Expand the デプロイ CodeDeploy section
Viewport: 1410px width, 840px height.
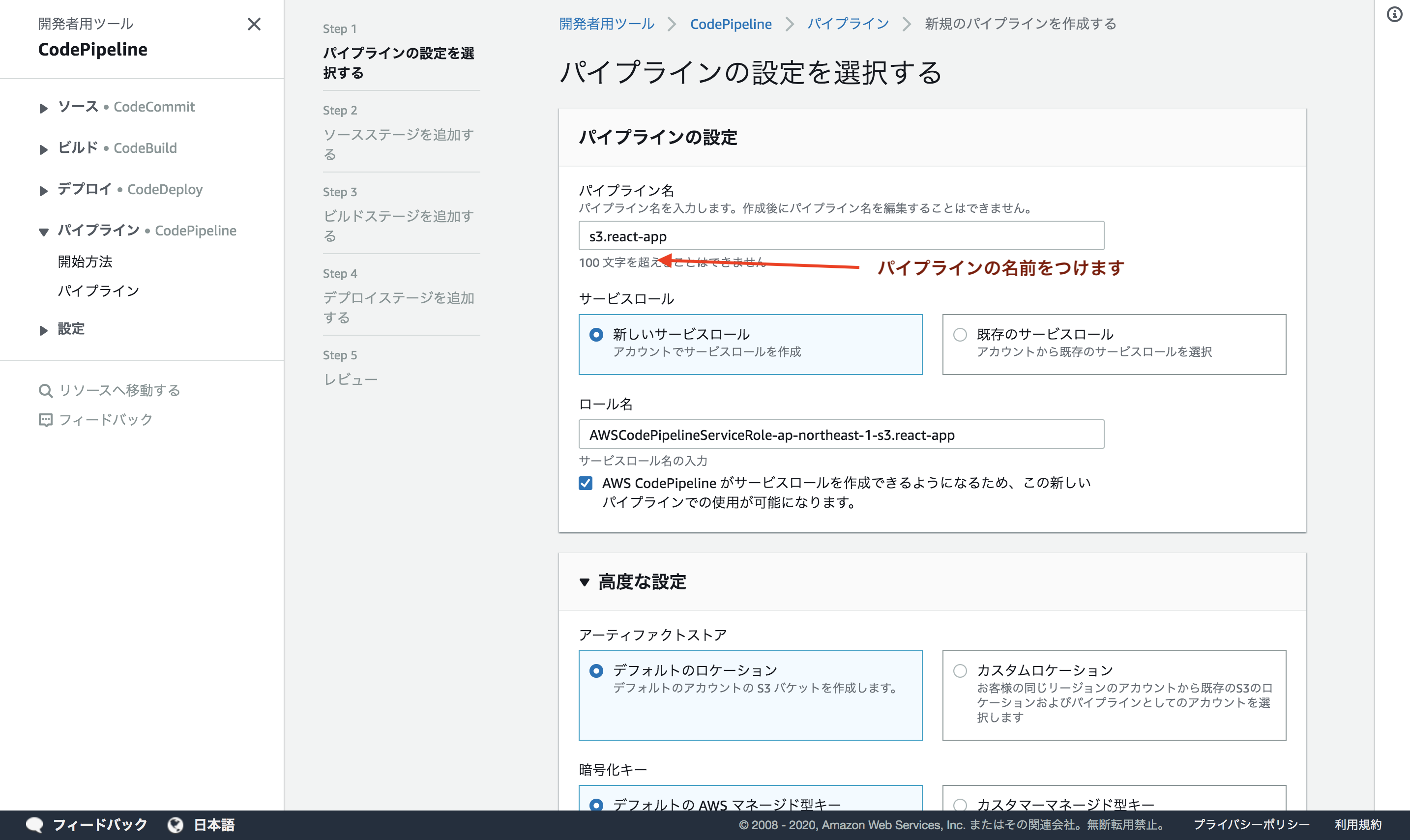[x=44, y=190]
